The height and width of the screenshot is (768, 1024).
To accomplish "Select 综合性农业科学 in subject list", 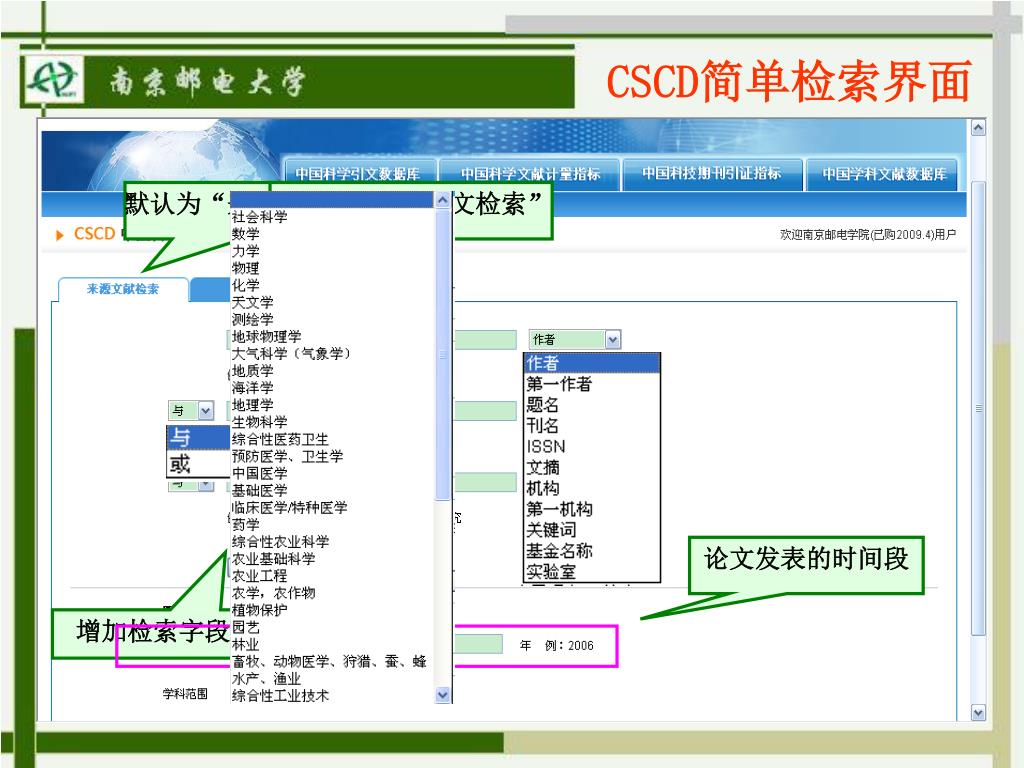I will tap(332, 542).
